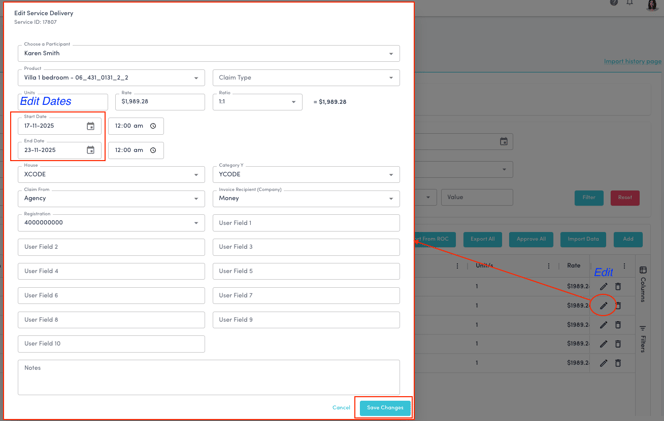
Task: Click into the Notes text area
Action: click(208, 377)
